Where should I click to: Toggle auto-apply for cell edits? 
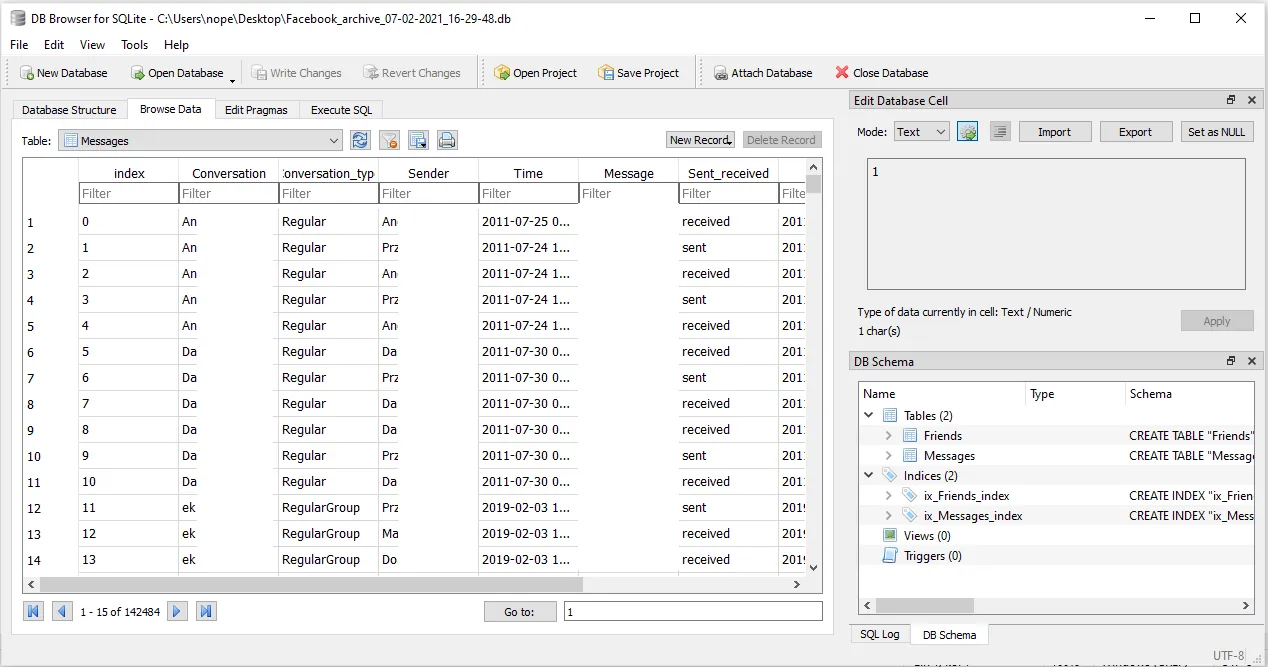(x=967, y=131)
